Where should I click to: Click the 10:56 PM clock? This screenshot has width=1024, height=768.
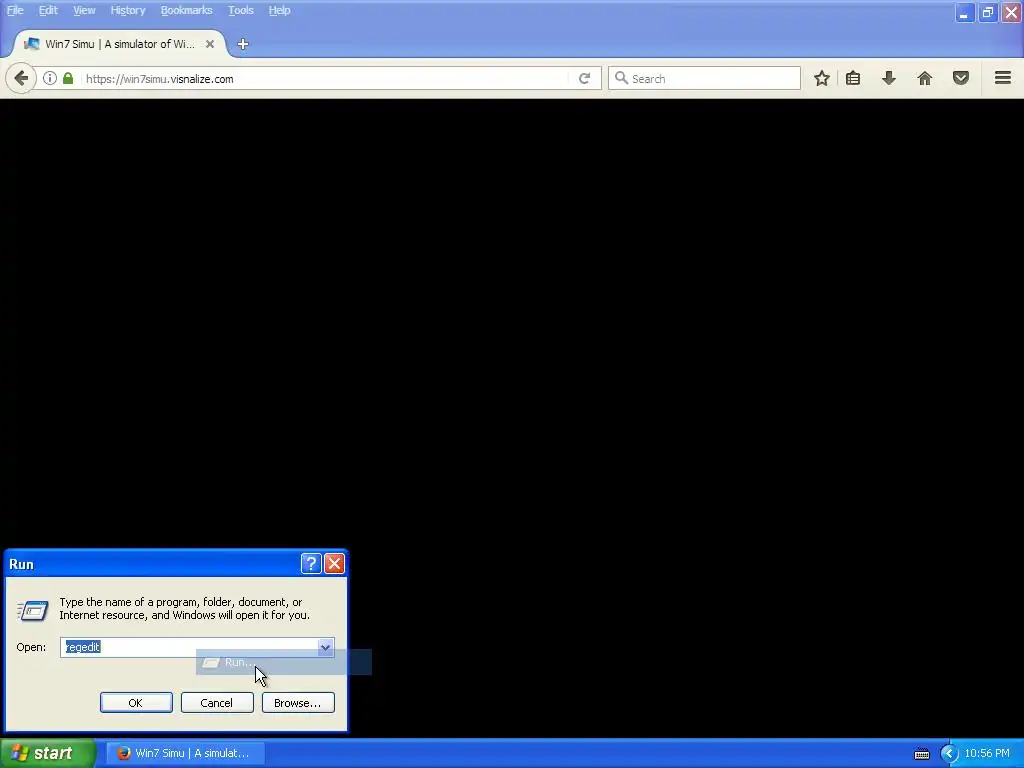987,754
